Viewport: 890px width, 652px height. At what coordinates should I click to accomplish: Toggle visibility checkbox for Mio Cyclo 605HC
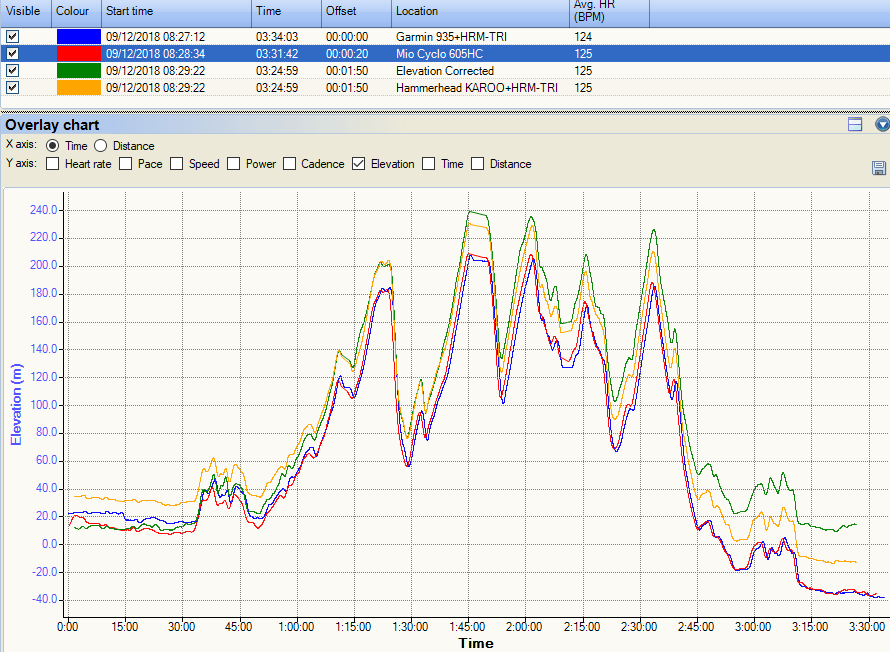tap(12, 54)
